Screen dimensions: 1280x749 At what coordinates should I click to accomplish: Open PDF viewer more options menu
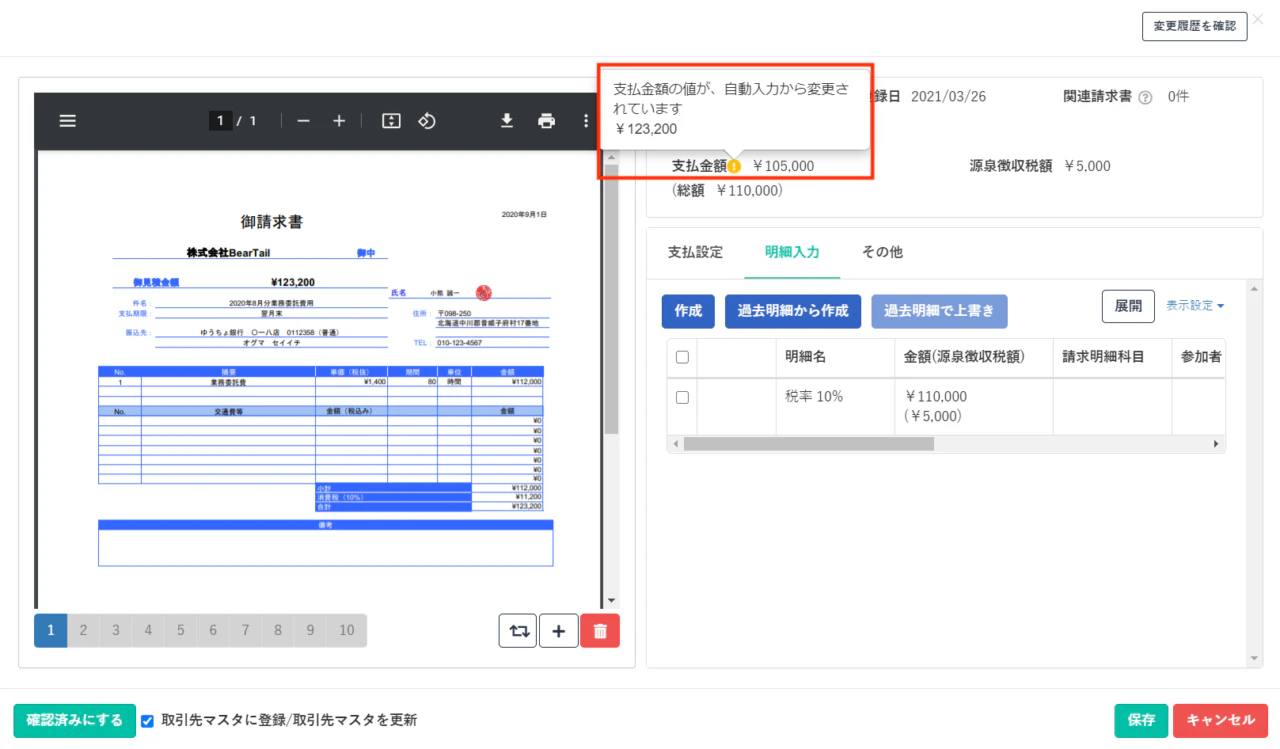pyautogui.click(x=586, y=121)
